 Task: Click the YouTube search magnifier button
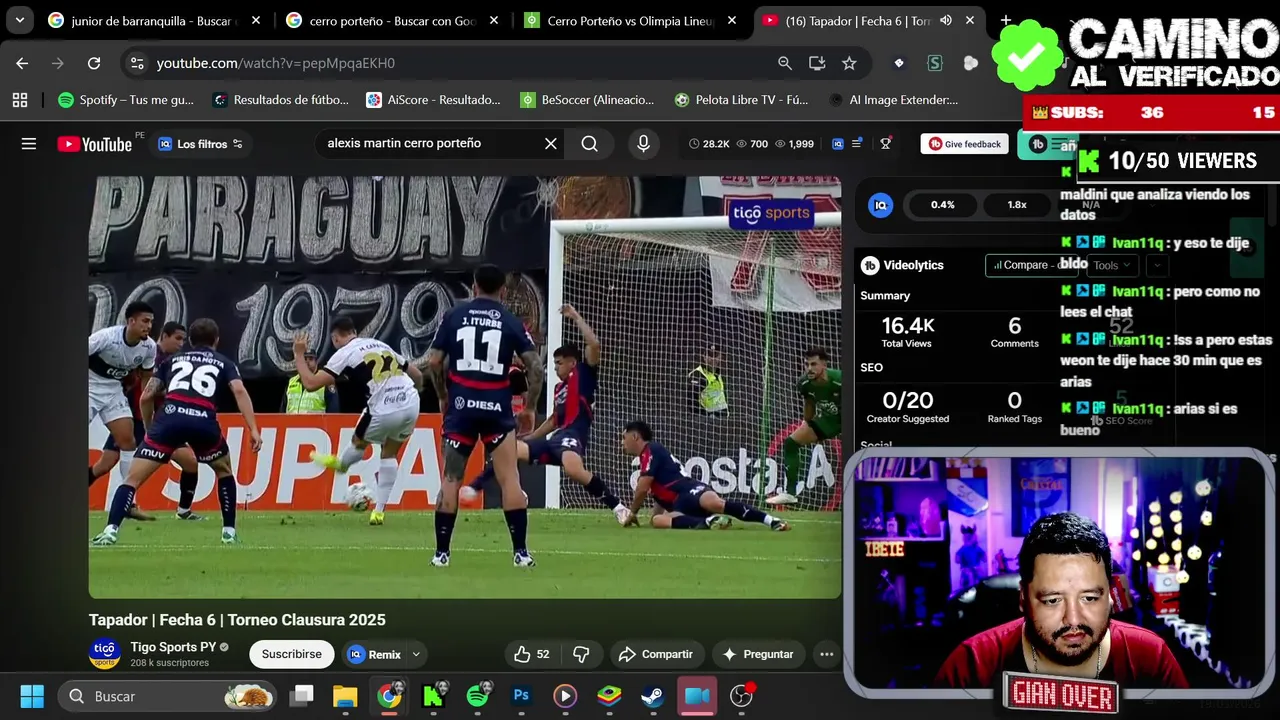point(590,144)
